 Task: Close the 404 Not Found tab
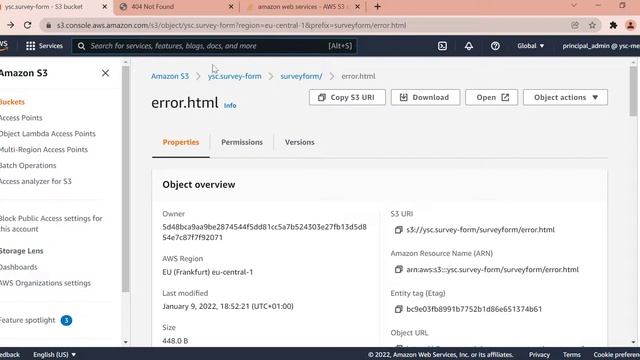click(231, 7)
